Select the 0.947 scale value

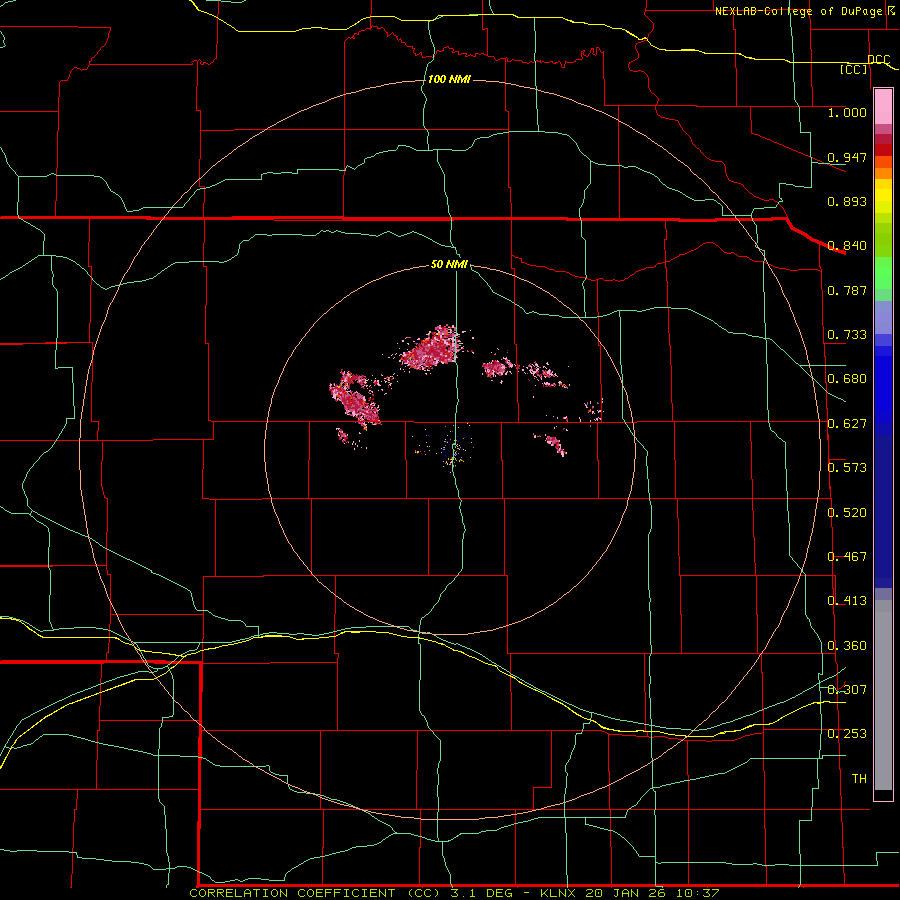847,157
